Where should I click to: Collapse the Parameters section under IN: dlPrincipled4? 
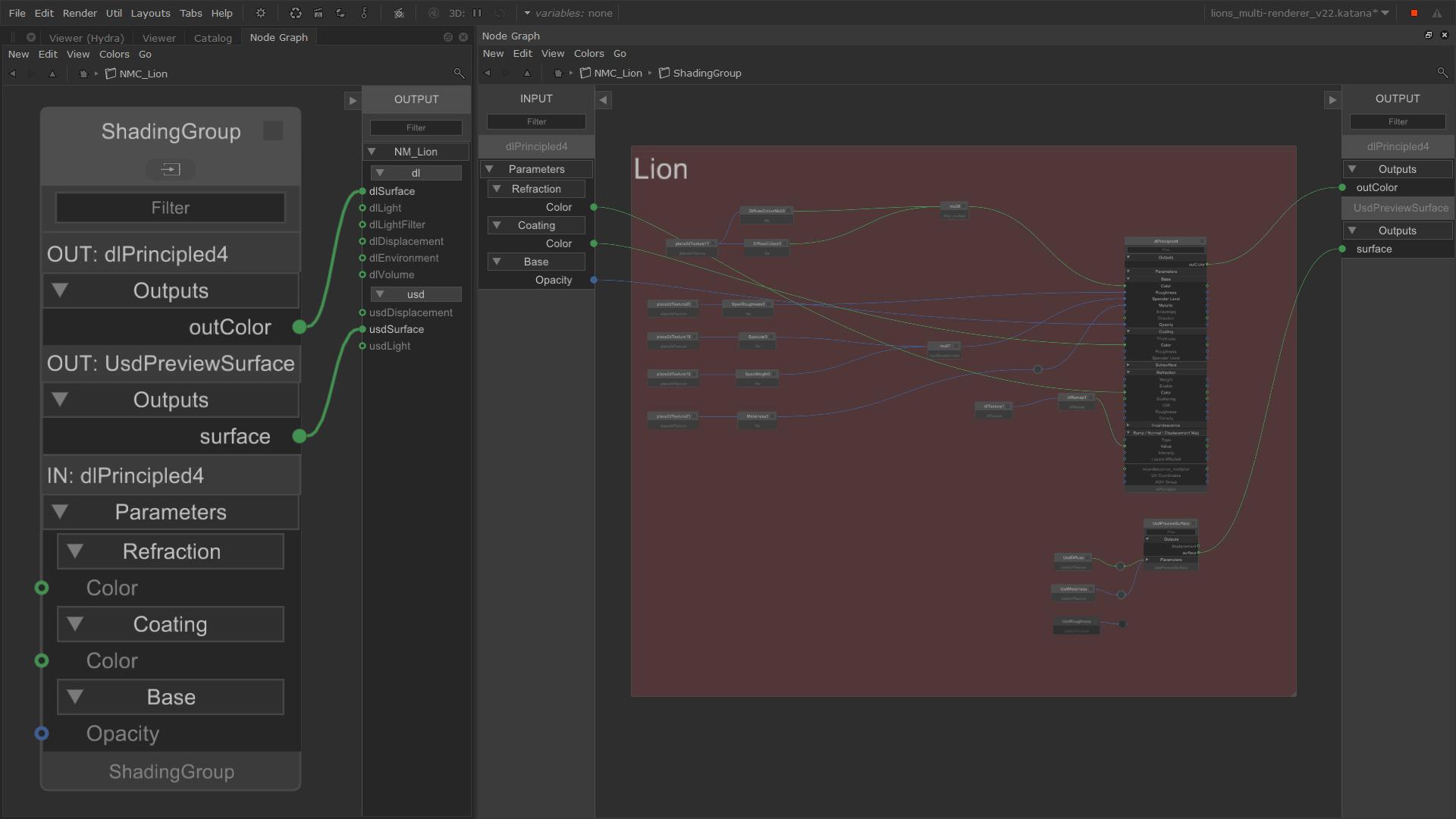[59, 512]
